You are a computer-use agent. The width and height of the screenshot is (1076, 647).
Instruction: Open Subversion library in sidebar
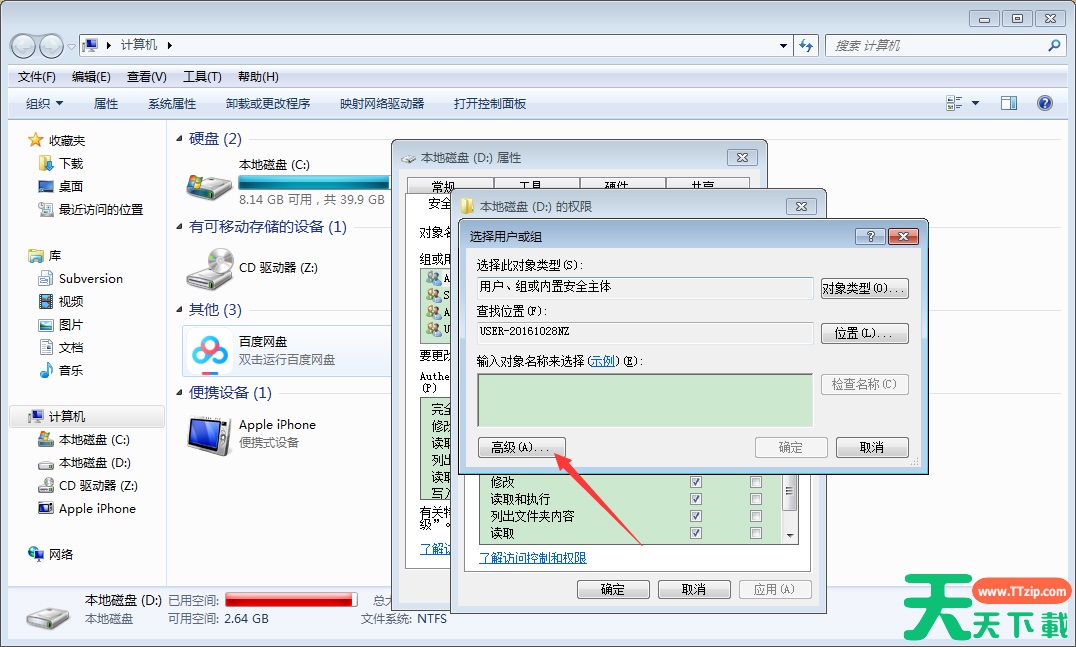pos(90,279)
